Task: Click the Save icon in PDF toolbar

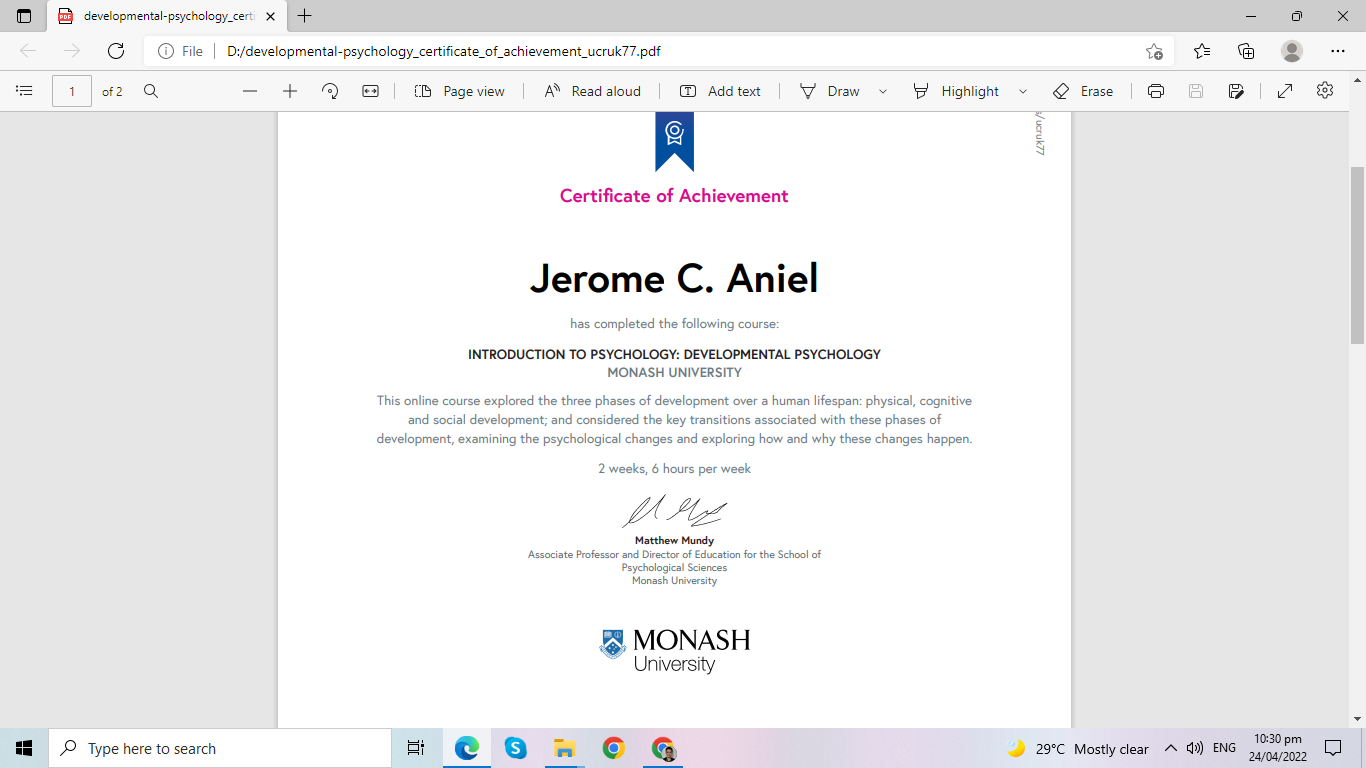Action: [1196, 91]
